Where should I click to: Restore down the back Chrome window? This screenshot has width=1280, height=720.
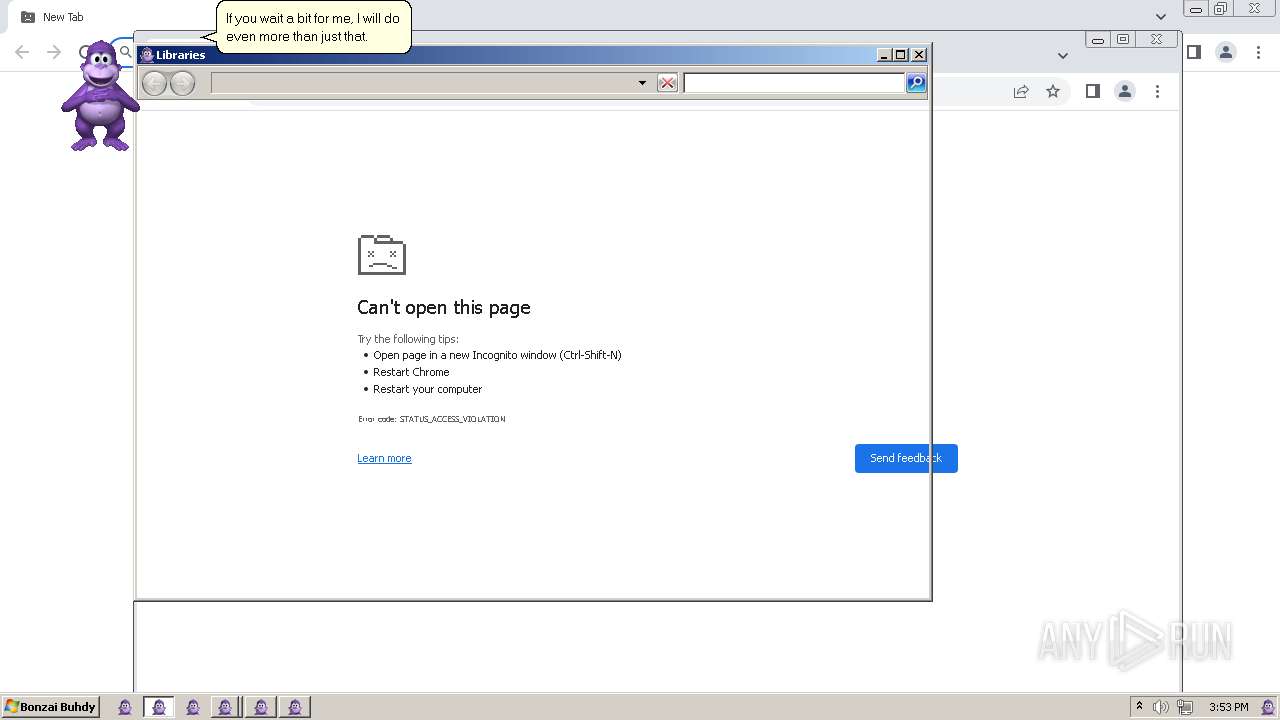1221,9
